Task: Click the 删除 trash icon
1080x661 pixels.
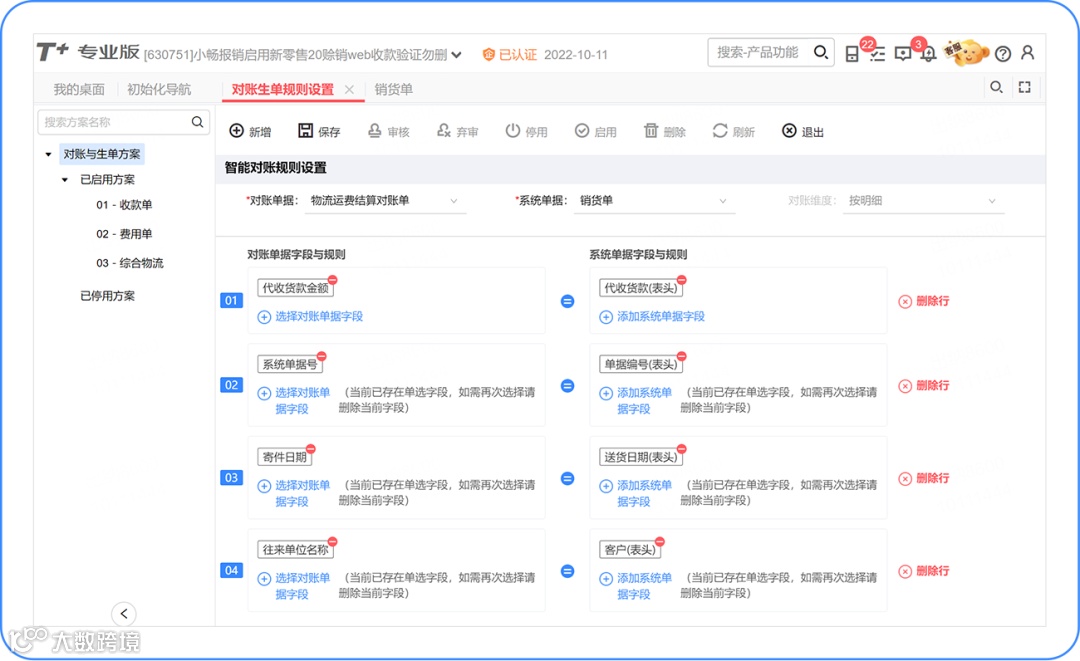Action: coord(651,131)
